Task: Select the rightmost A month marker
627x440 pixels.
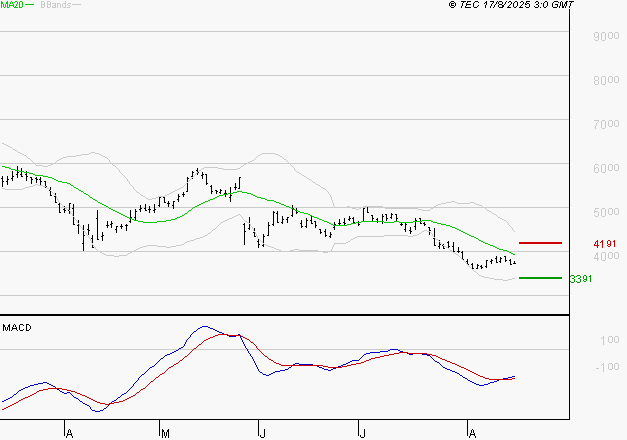Action: [x=470, y=433]
